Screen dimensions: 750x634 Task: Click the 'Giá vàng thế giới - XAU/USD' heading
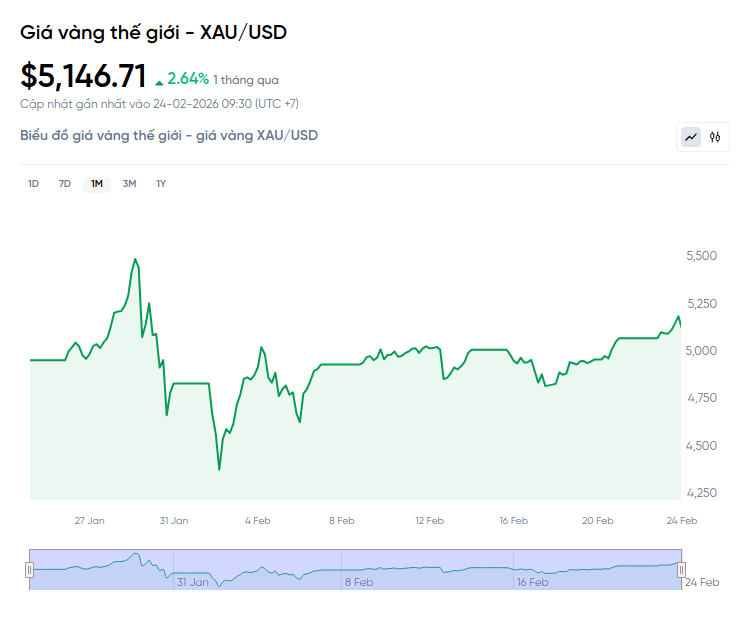coord(153,32)
